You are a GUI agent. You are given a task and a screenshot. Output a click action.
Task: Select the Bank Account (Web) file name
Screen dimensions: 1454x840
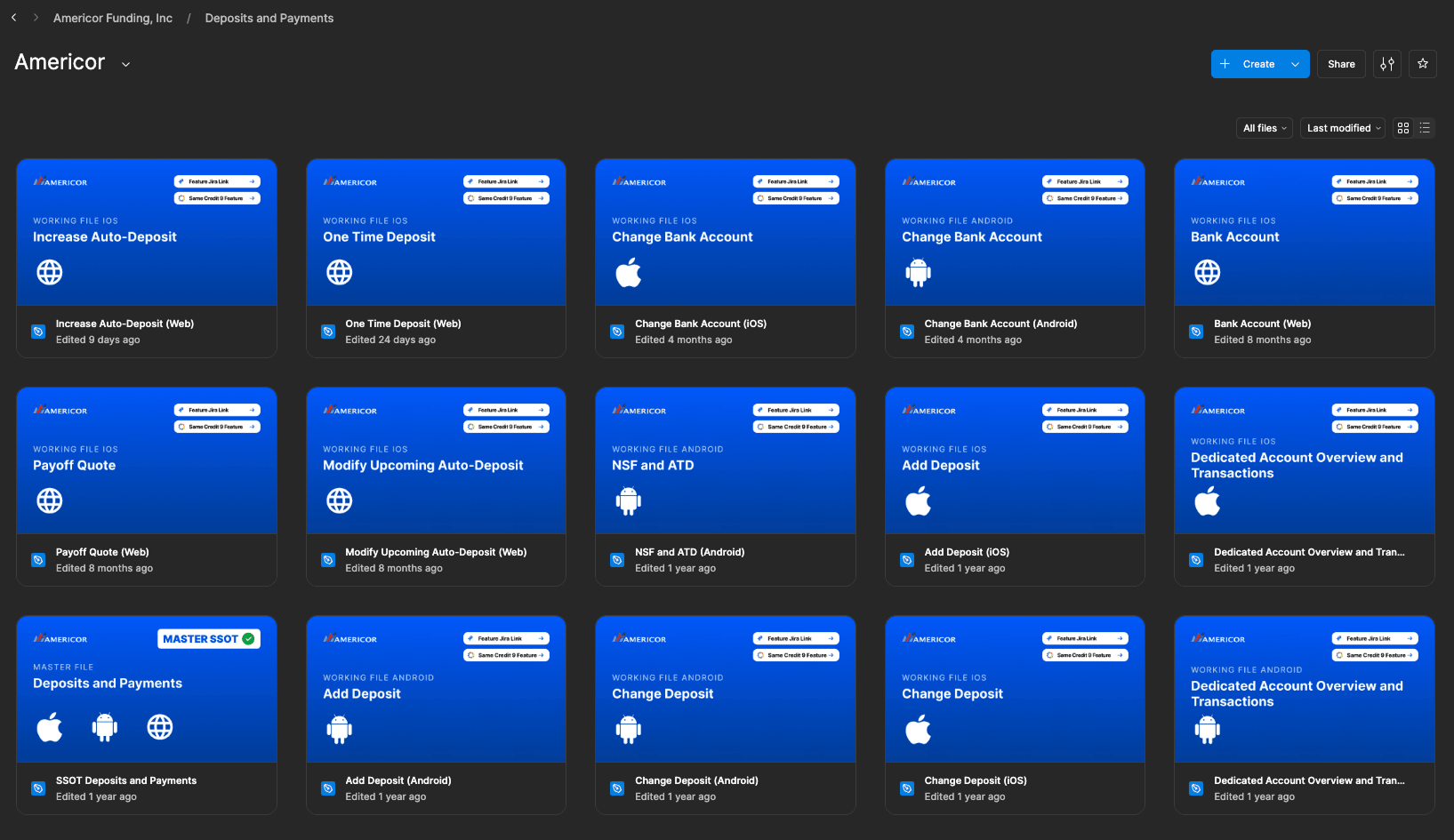click(1263, 324)
